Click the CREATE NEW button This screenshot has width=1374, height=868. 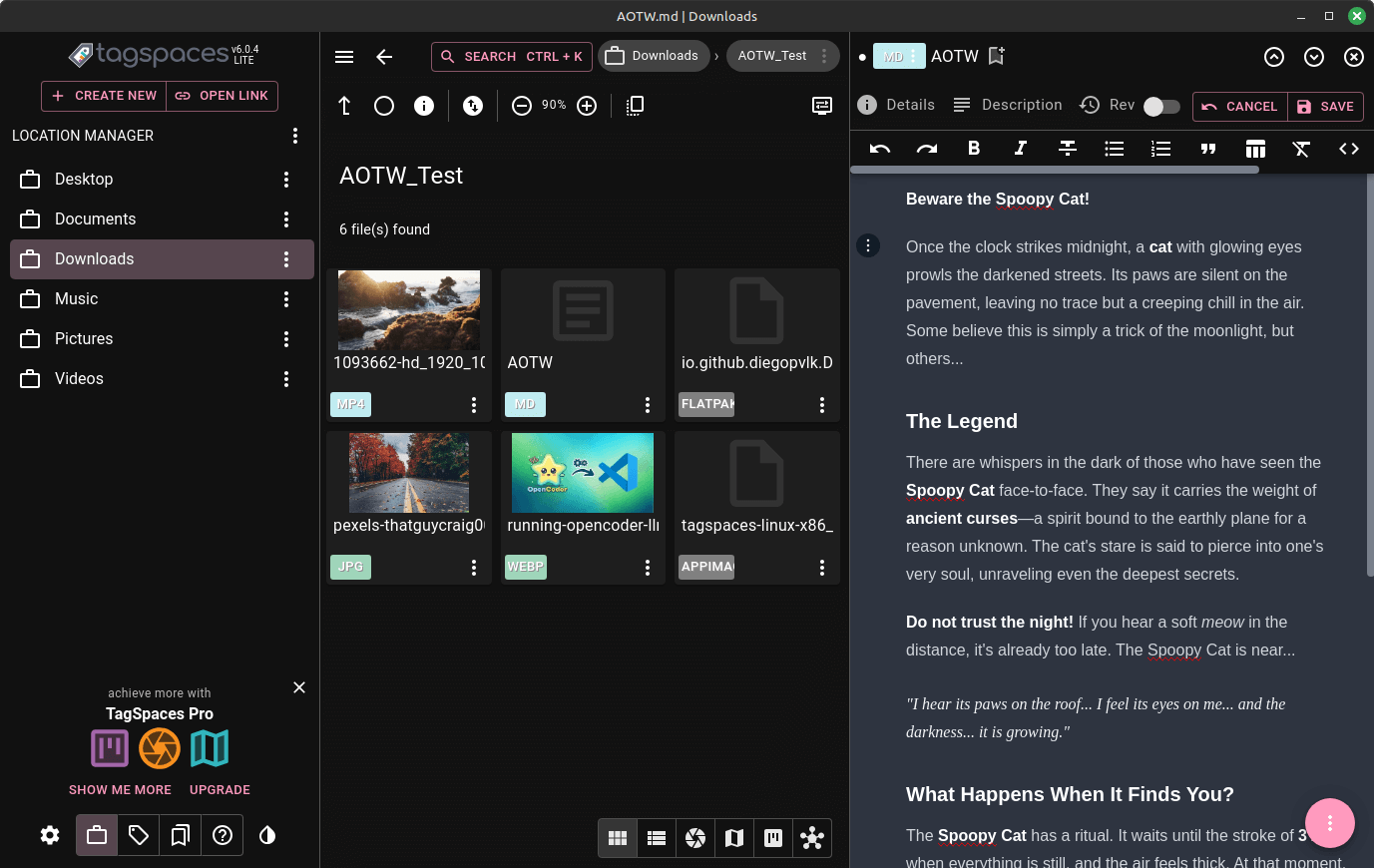[104, 96]
